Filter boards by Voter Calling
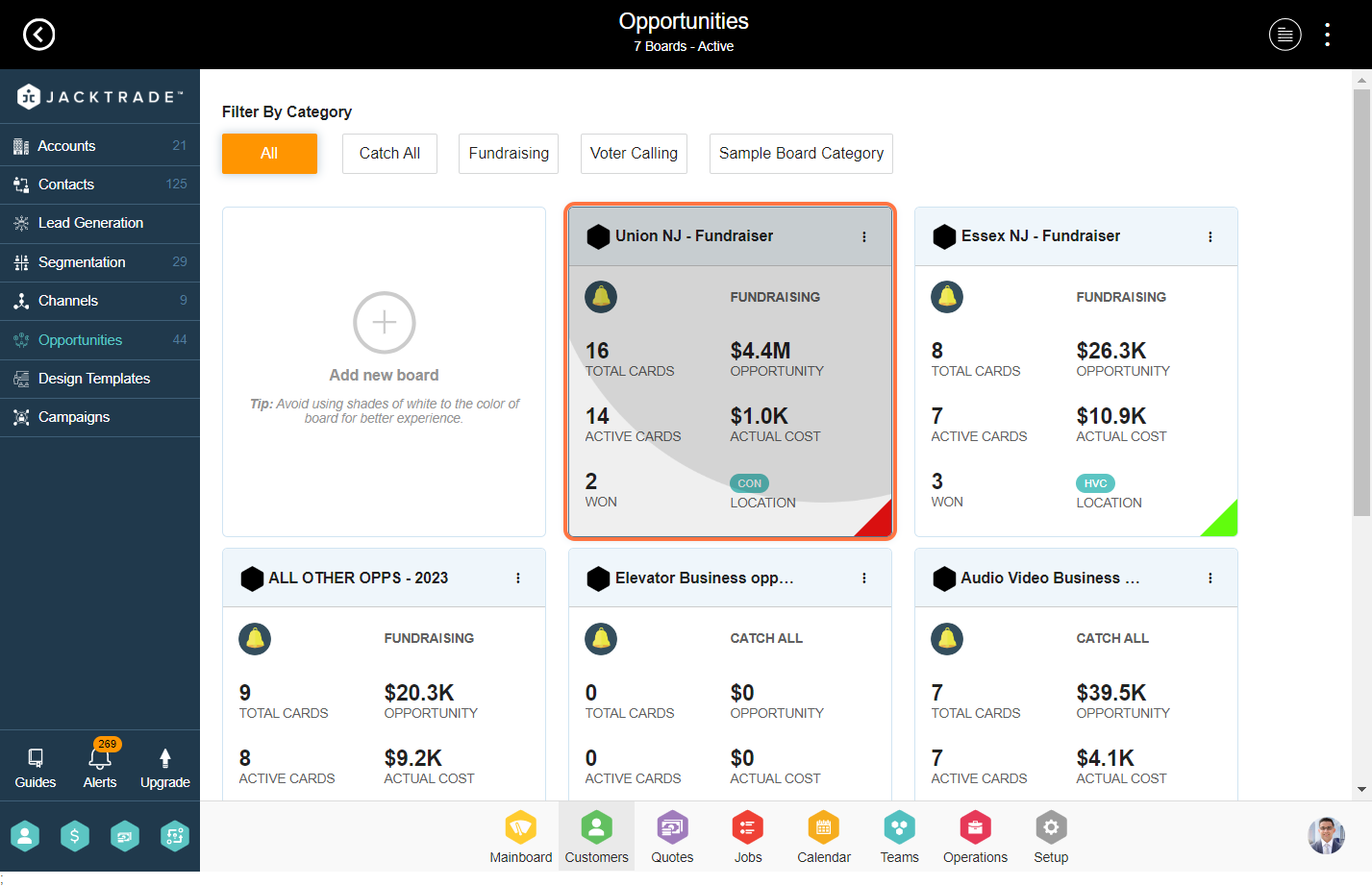This screenshot has width=1372, height=886. click(x=634, y=154)
